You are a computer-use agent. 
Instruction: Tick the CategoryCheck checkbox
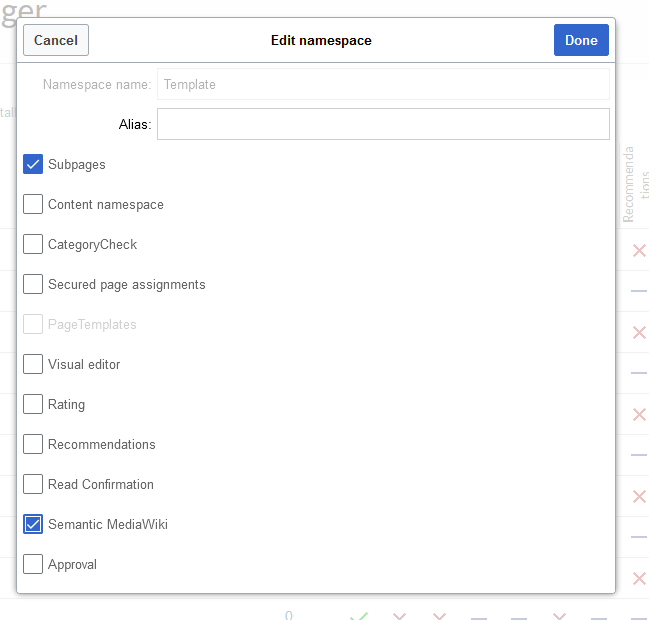(x=33, y=244)
